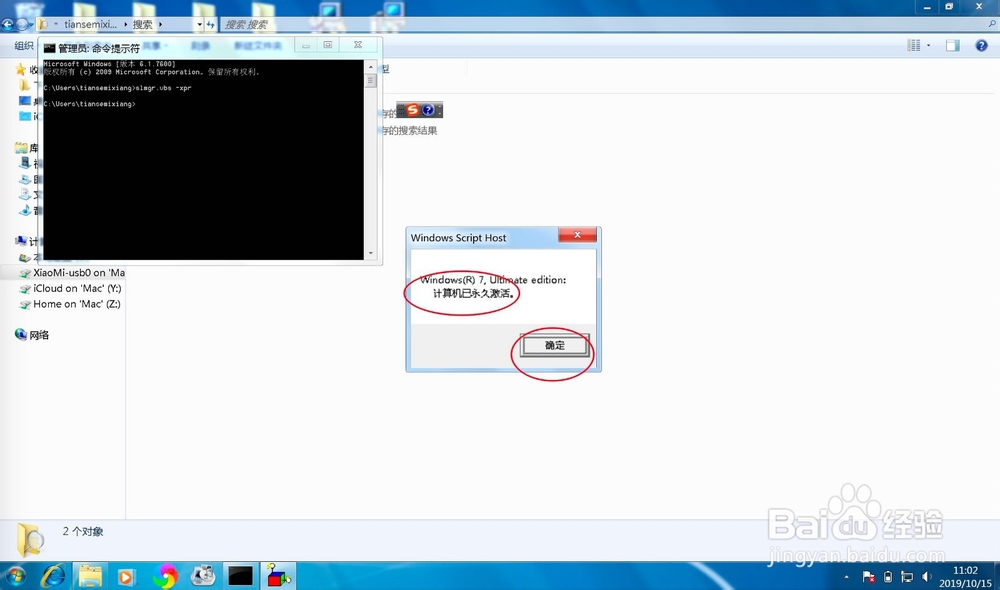Click the search magnifier icon
The width and height of the screenshot is (1000, 590).
point(992,24)
